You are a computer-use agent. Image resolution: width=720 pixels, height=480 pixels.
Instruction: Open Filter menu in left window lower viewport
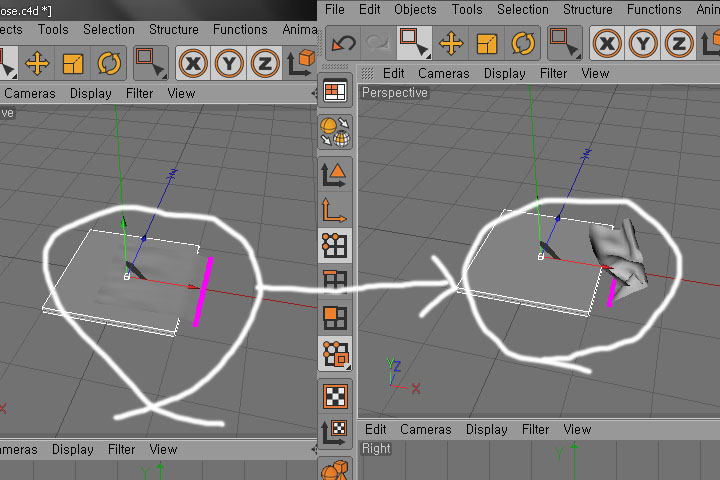(x=121, y=449)
